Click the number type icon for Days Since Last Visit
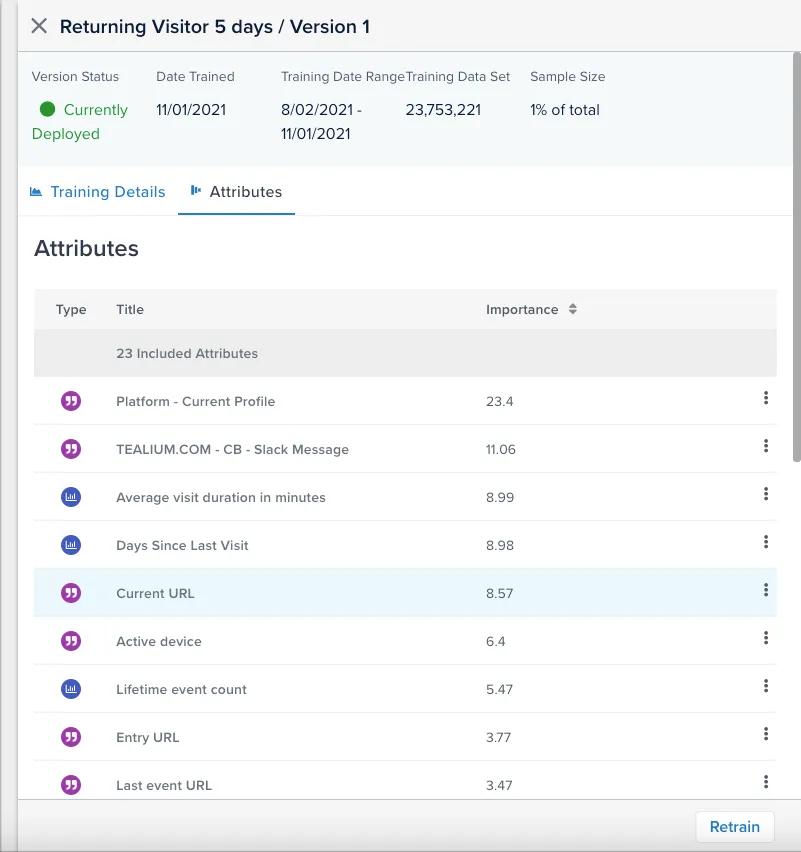The image size is (801, 852). (71, 545)
